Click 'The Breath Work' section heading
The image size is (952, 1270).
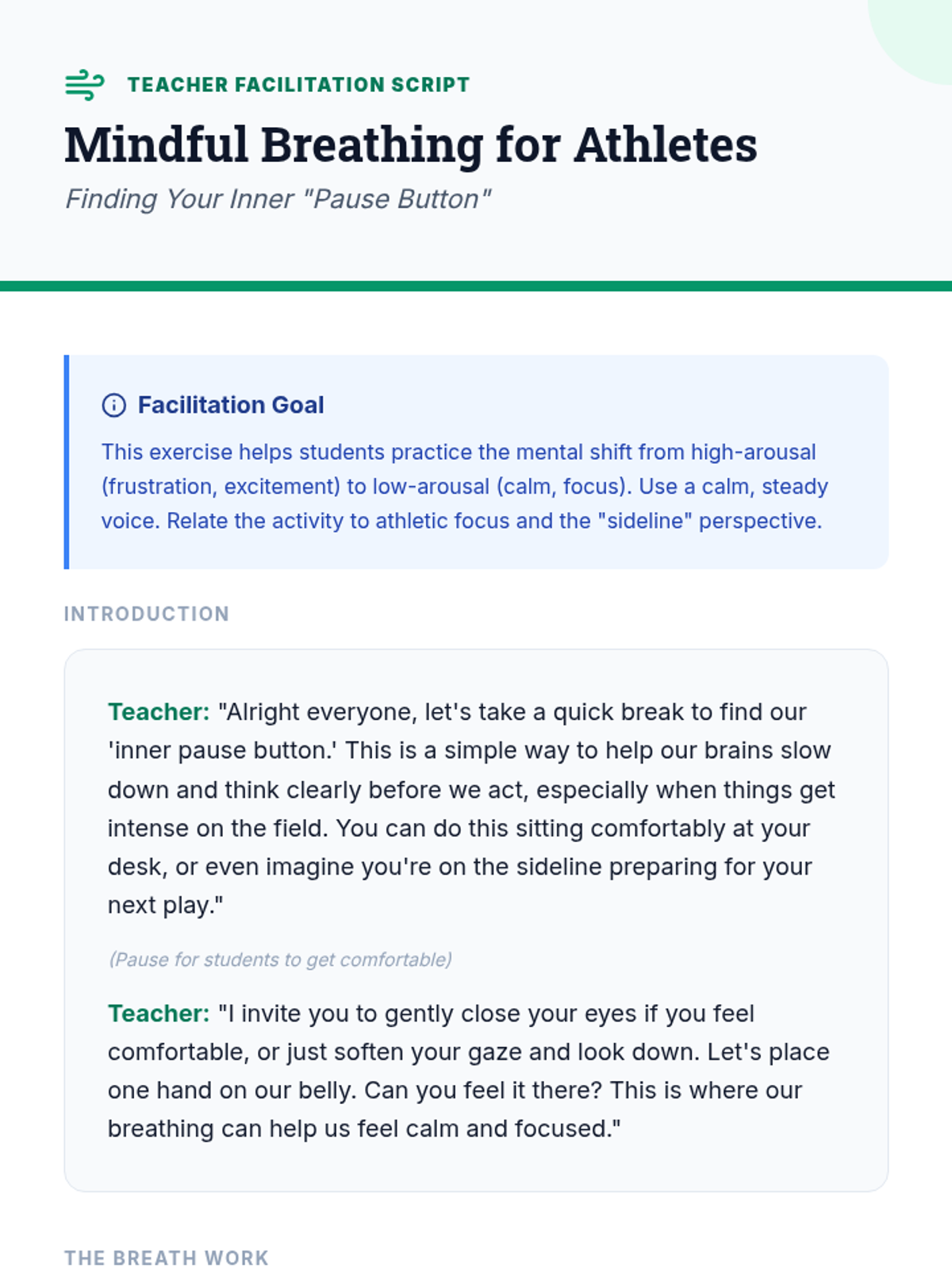point(167,1258)
